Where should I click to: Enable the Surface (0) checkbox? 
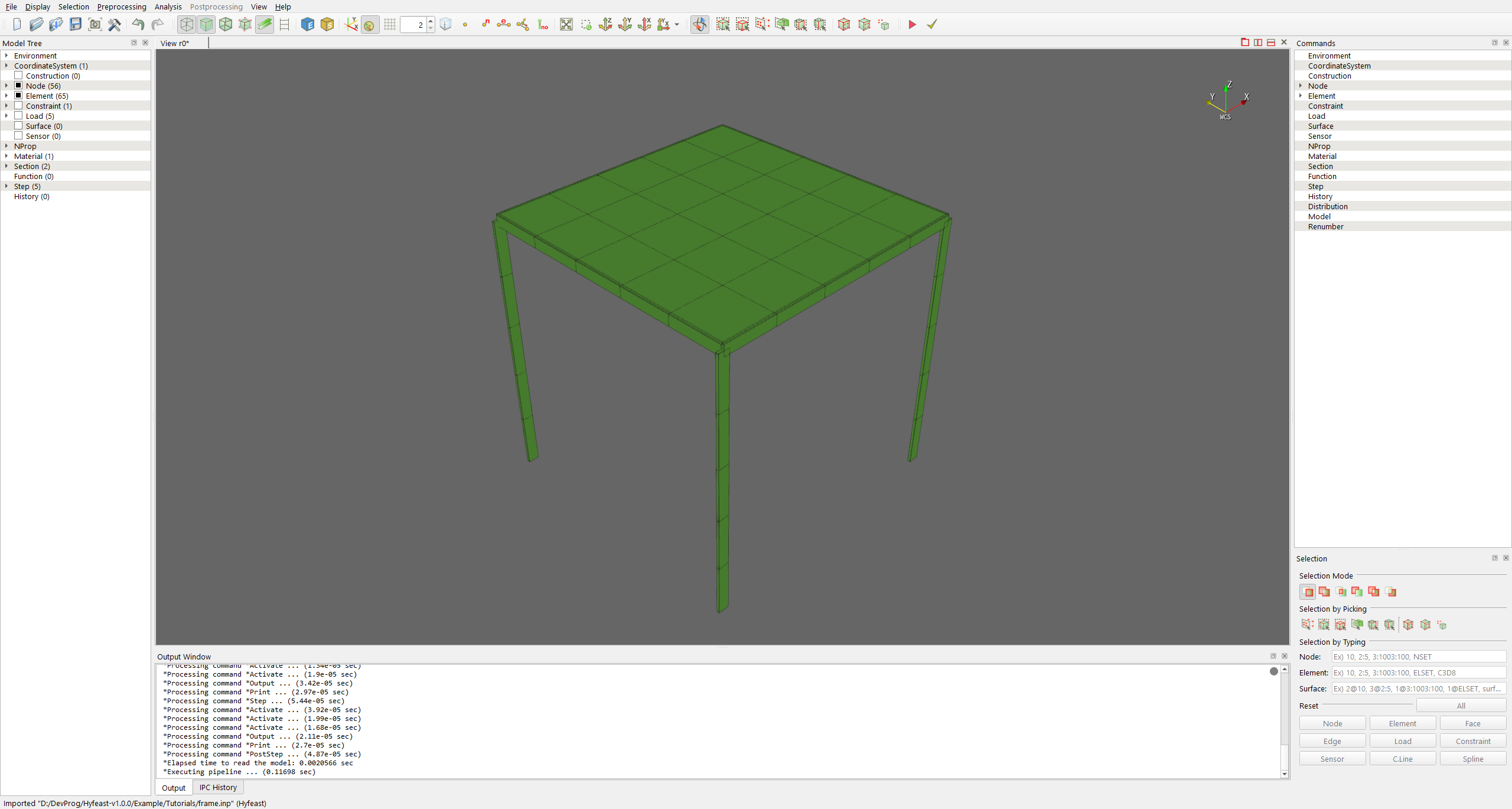click(x=18, y=126)
